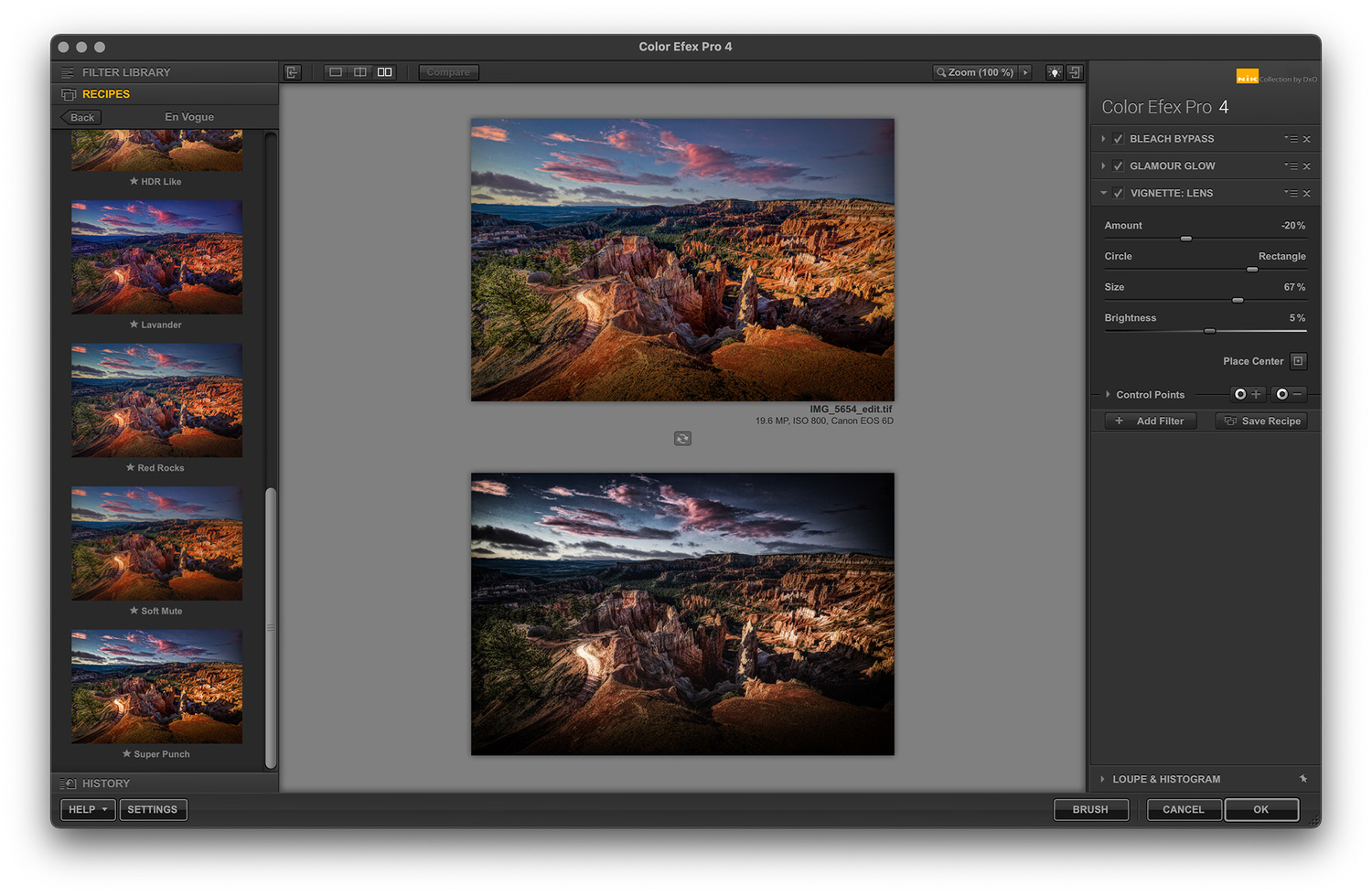Open Glamour Glow filter options menu
1372x895 pixels.
(x=1292, y=166)
